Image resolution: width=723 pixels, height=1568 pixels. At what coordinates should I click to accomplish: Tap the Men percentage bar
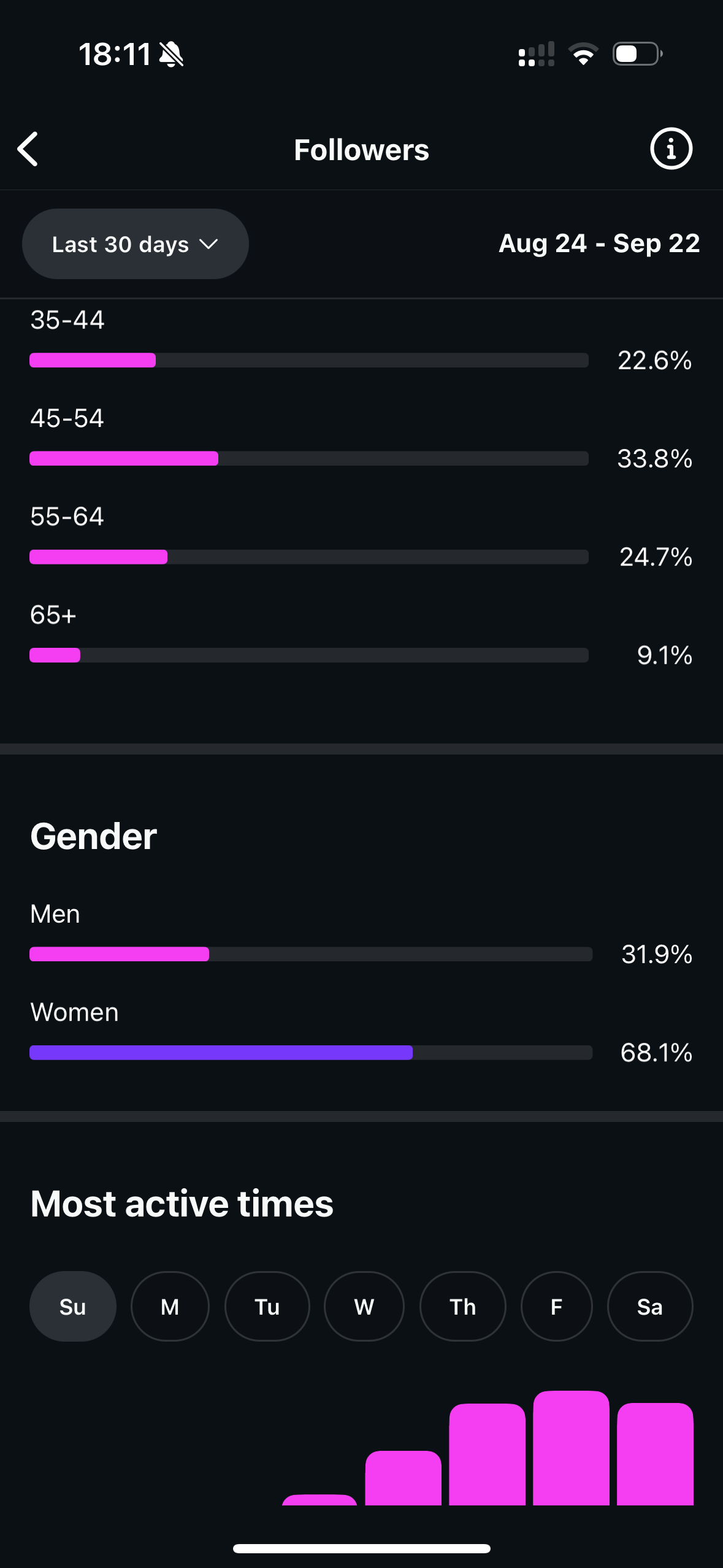click(310, 954)
